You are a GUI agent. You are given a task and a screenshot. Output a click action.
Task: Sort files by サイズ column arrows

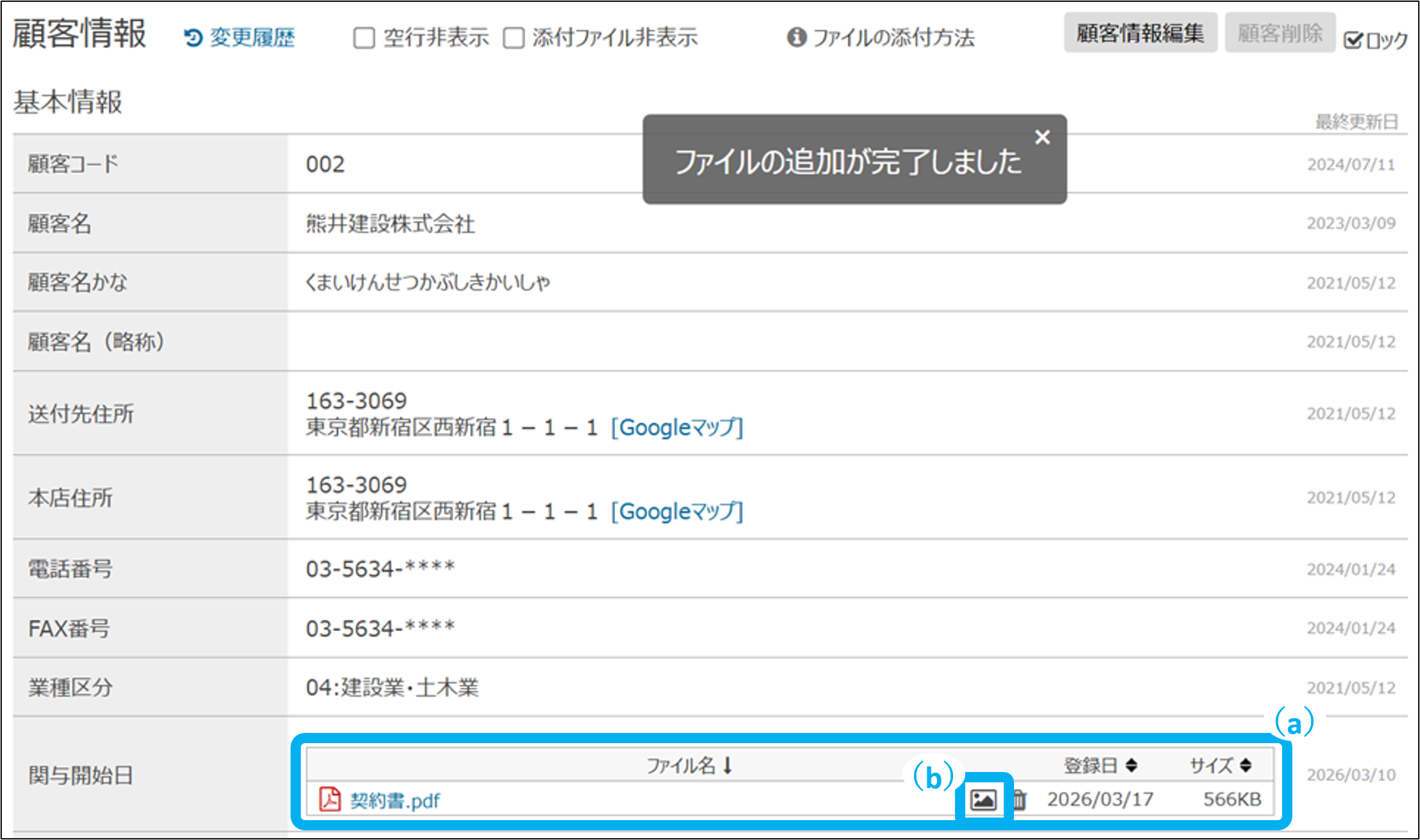(x=1245, y=765)
